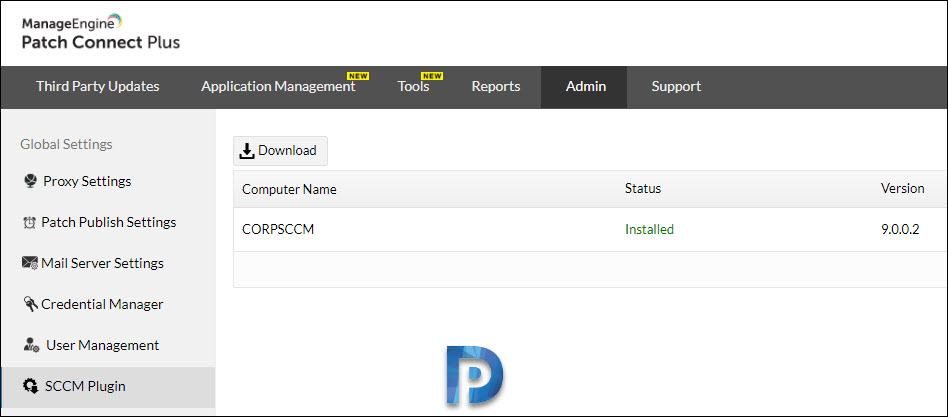The height and width of the screenshot is (417, 948).
Task: Click the download arrow icon in the Download button
Action: tap(247, 151)
